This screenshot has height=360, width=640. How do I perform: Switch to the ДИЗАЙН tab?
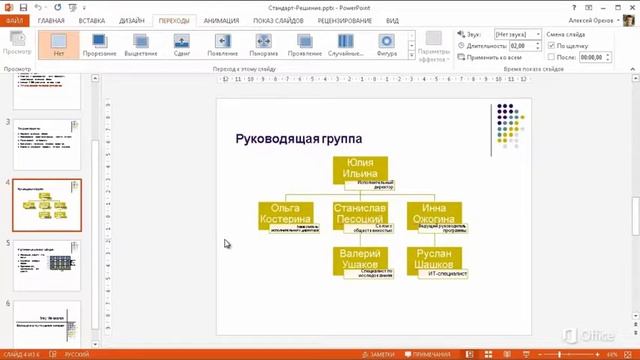tap(131, 20)
